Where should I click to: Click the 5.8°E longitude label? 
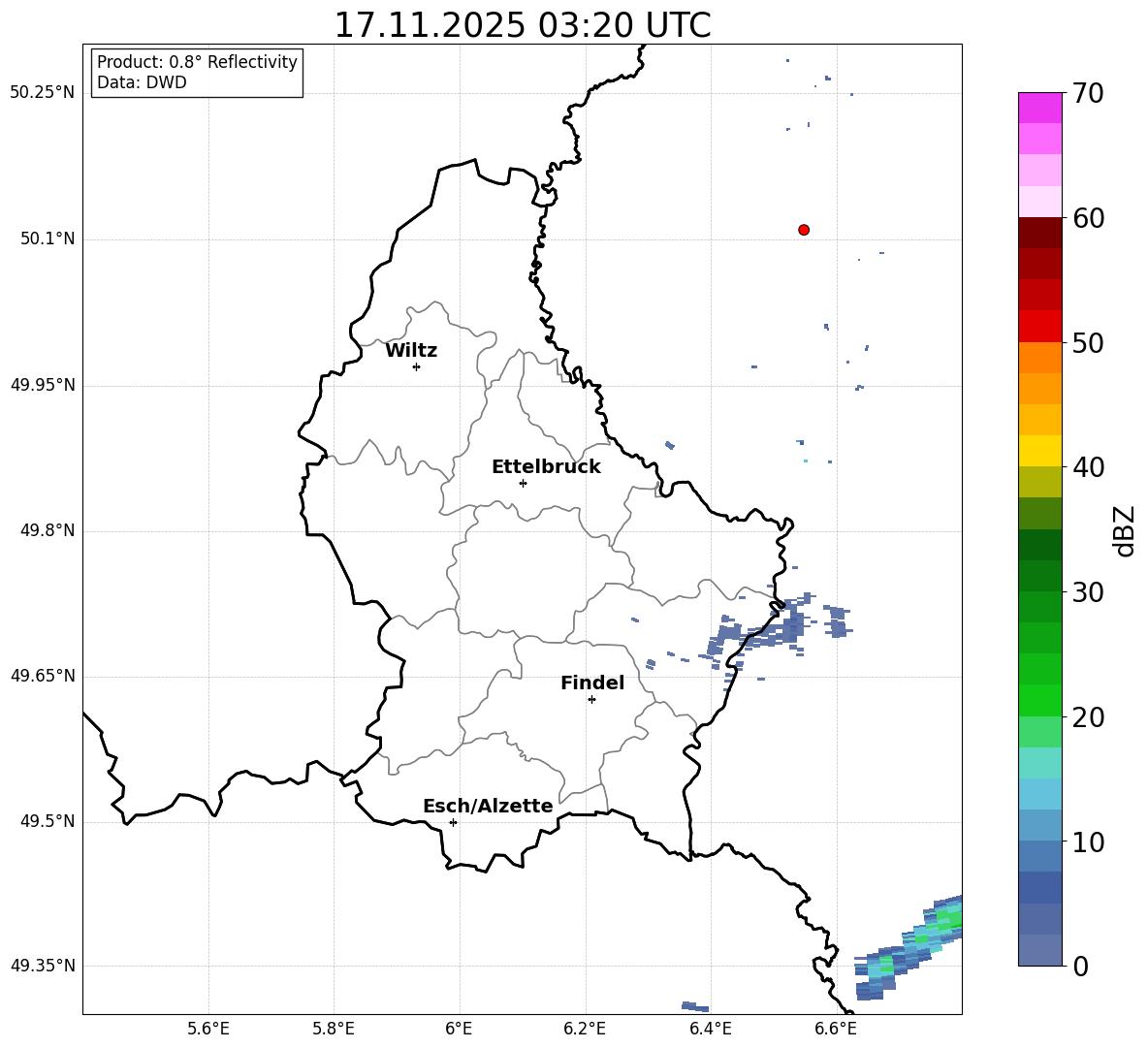point(334,1029)
